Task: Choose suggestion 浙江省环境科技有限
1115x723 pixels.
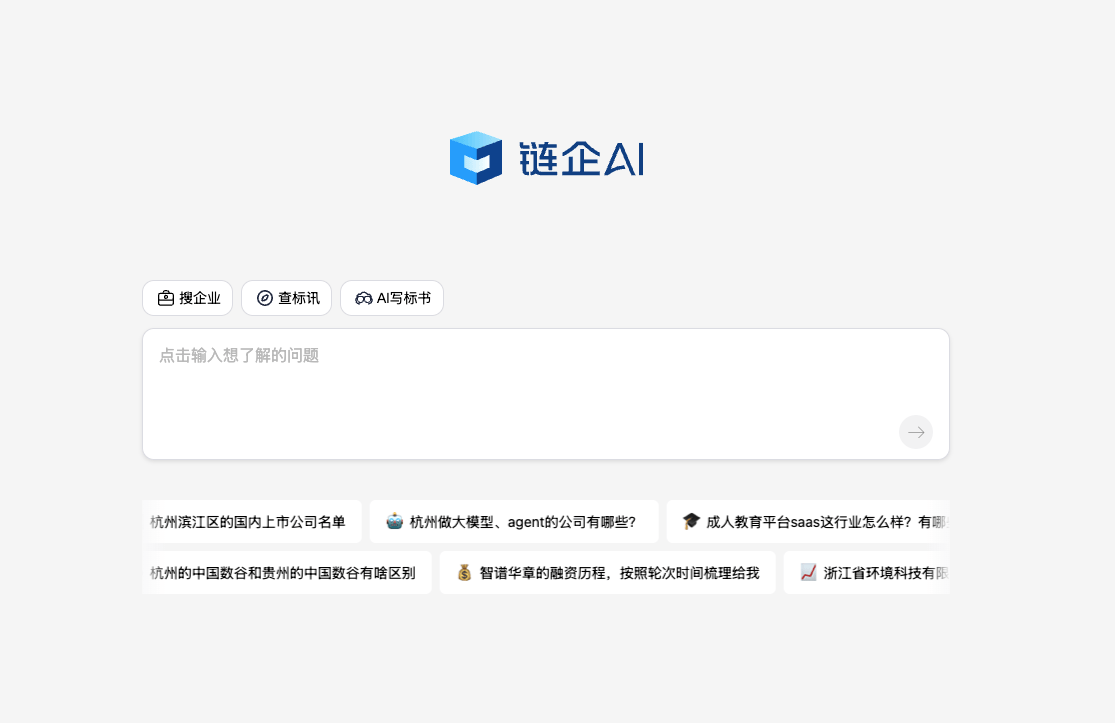Action: pyautogui.click(x=867, y=572)
